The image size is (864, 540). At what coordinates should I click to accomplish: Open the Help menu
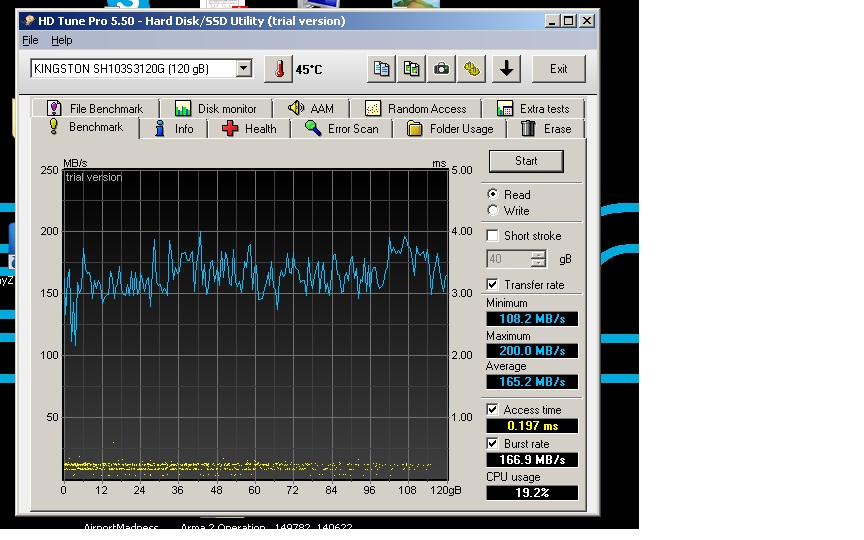(62, 40)
